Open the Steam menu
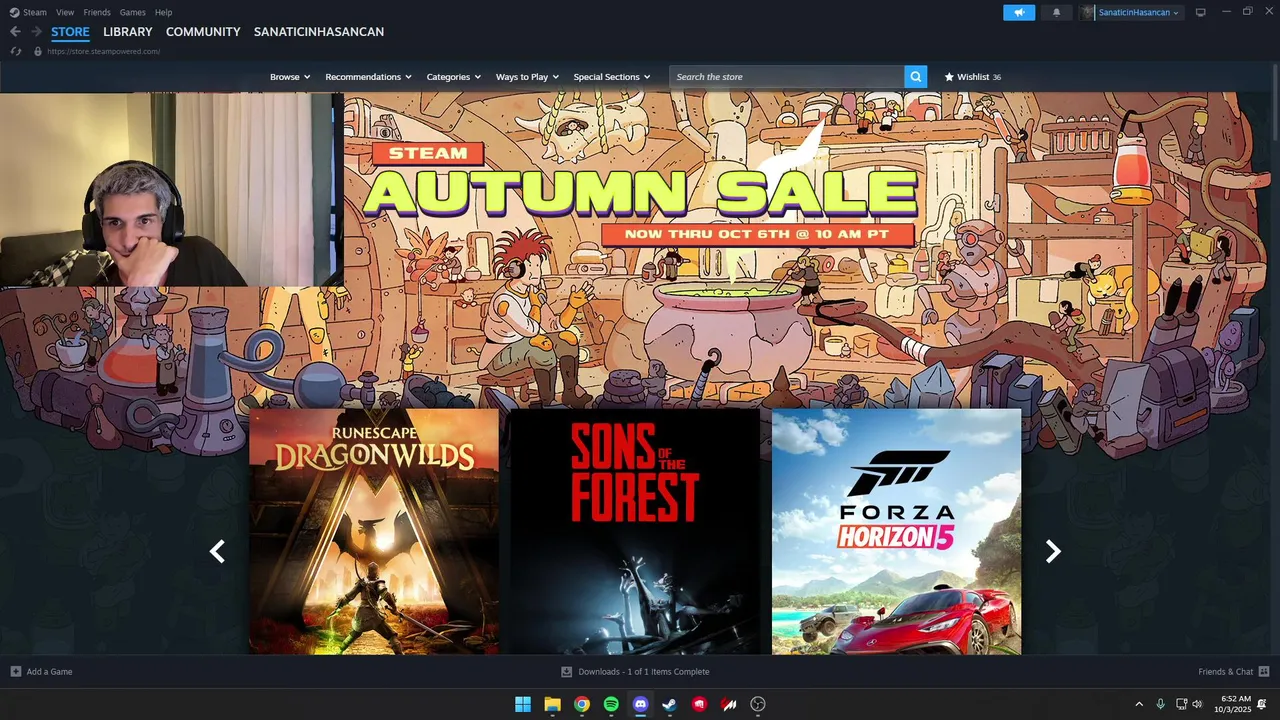Screen dimensions: 1280x720 pos(35,12)
